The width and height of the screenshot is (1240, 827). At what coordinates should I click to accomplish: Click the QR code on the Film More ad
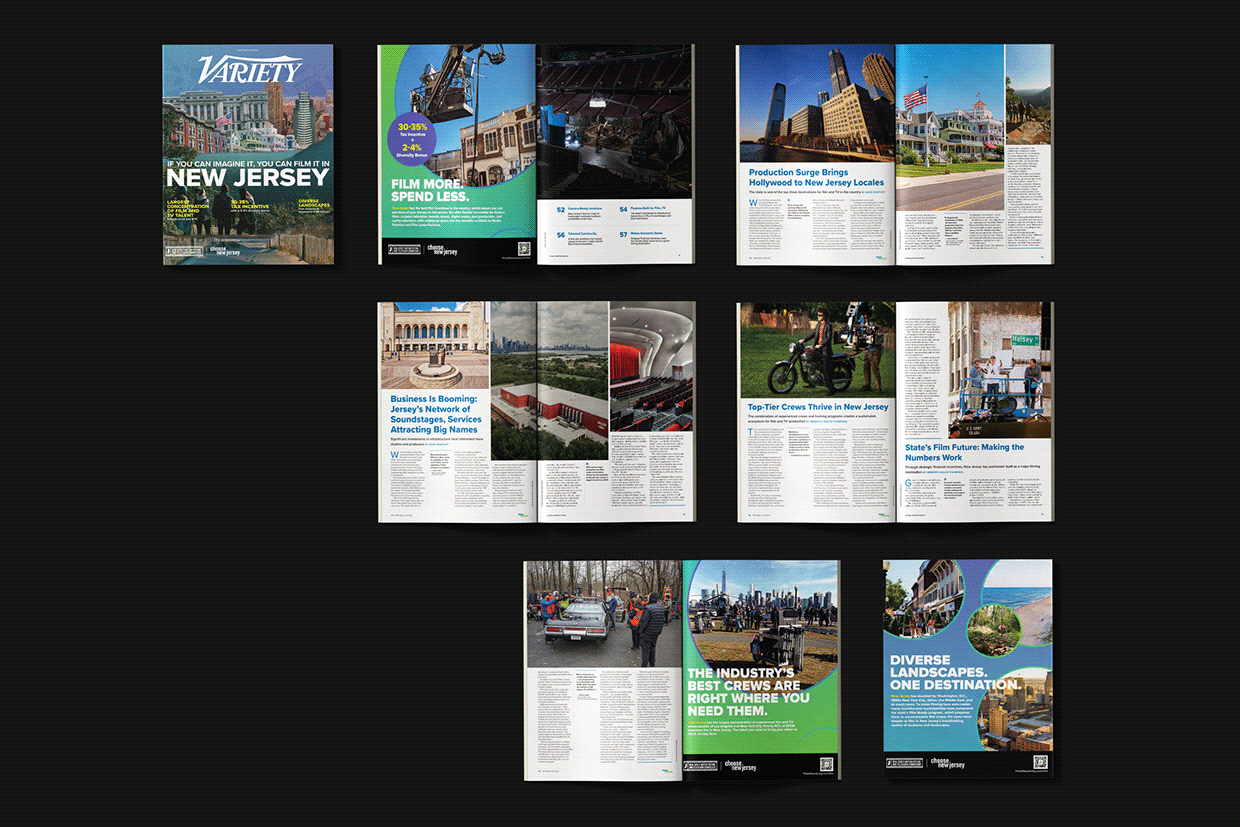[x=522, y=249]
